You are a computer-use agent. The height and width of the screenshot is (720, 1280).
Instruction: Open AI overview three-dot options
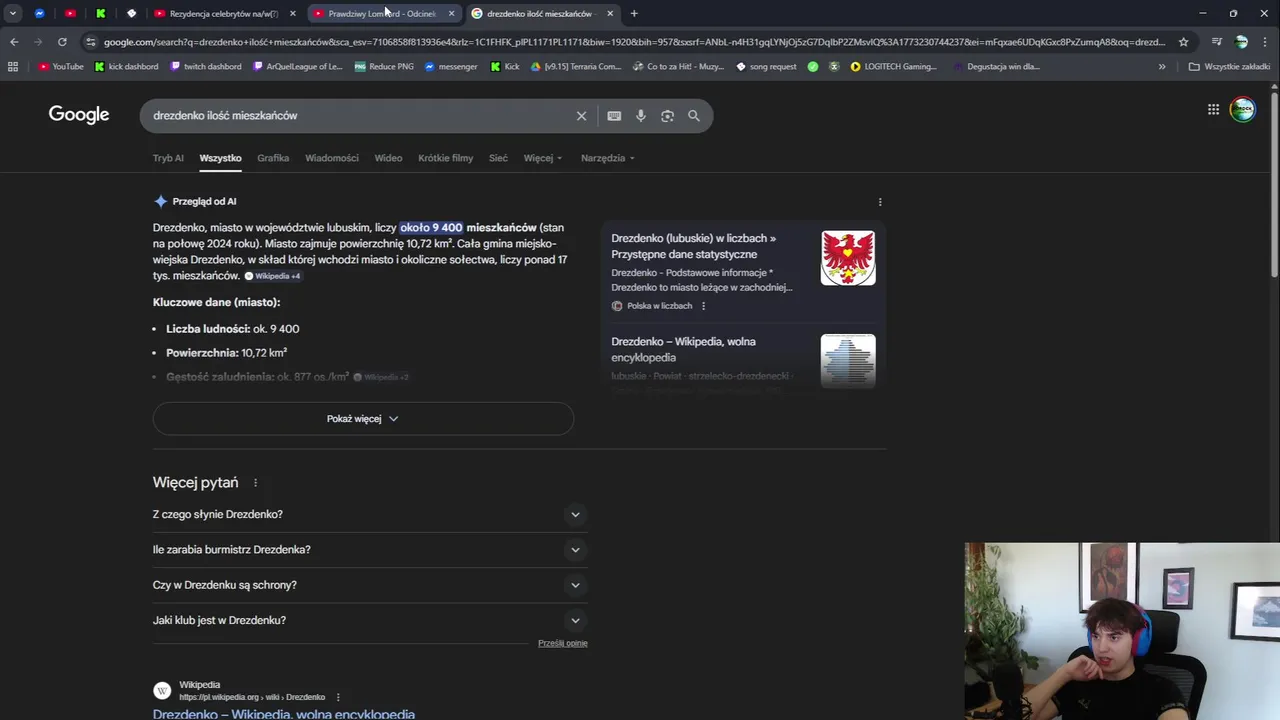[x=880, y=202]
